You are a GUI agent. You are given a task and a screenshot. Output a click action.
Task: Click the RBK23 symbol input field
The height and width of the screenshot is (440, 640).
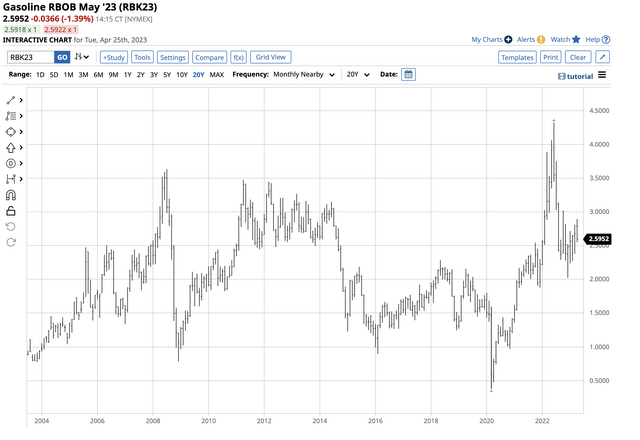[31, 57]
